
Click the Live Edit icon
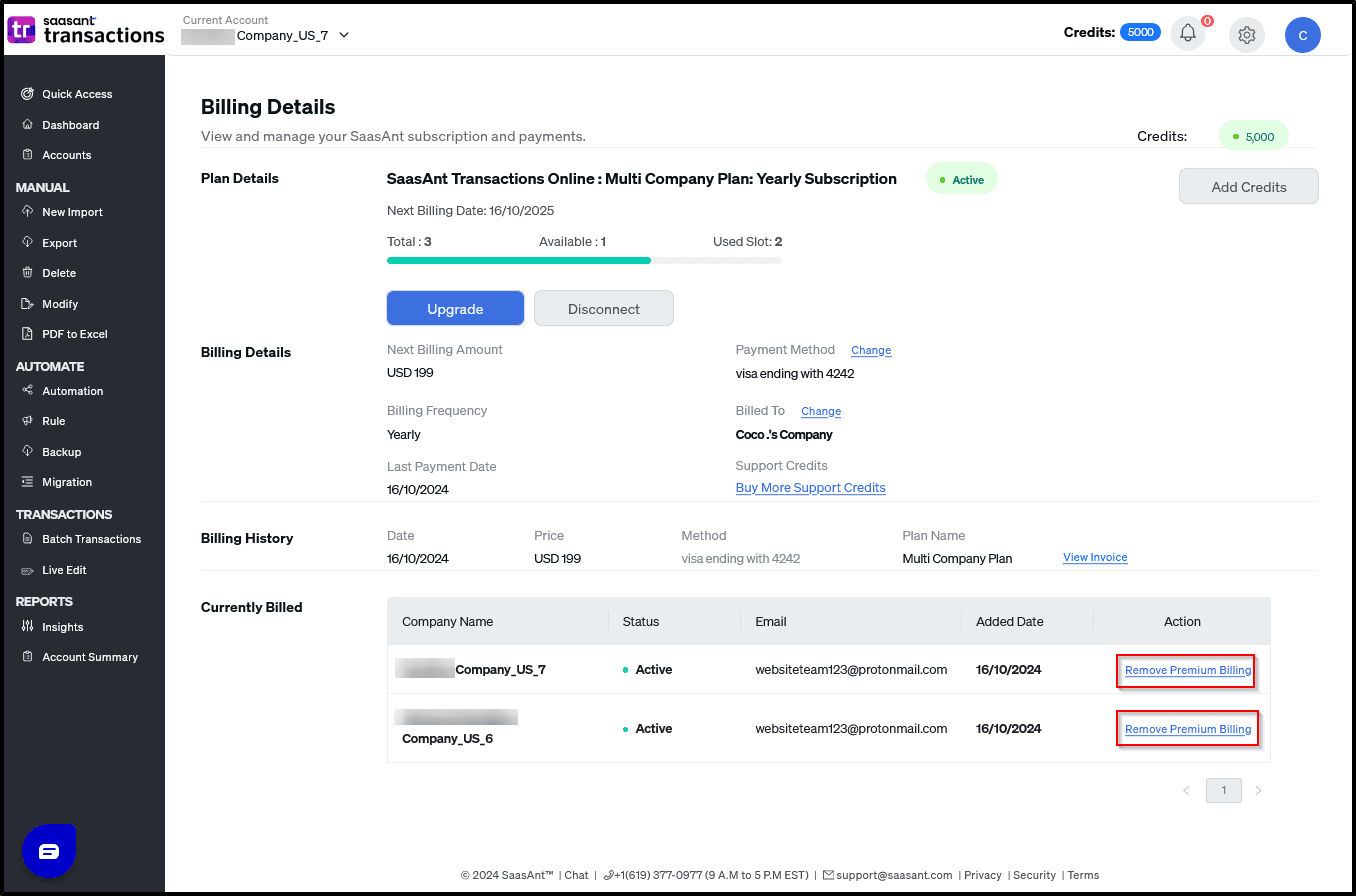[27, 570]
